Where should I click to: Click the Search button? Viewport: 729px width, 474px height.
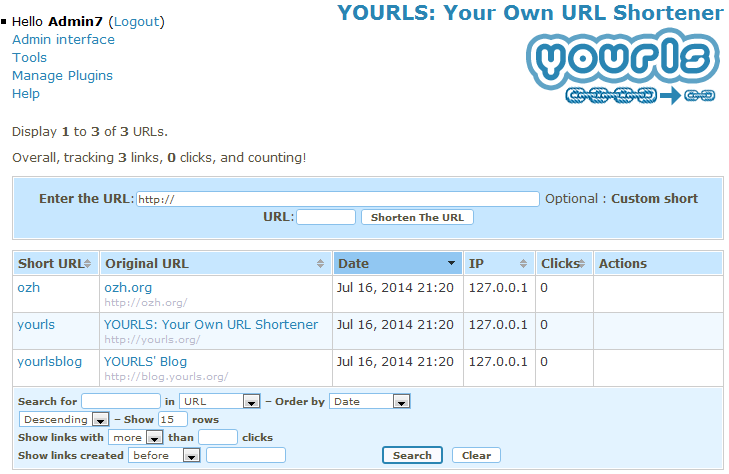click(412, 455)
